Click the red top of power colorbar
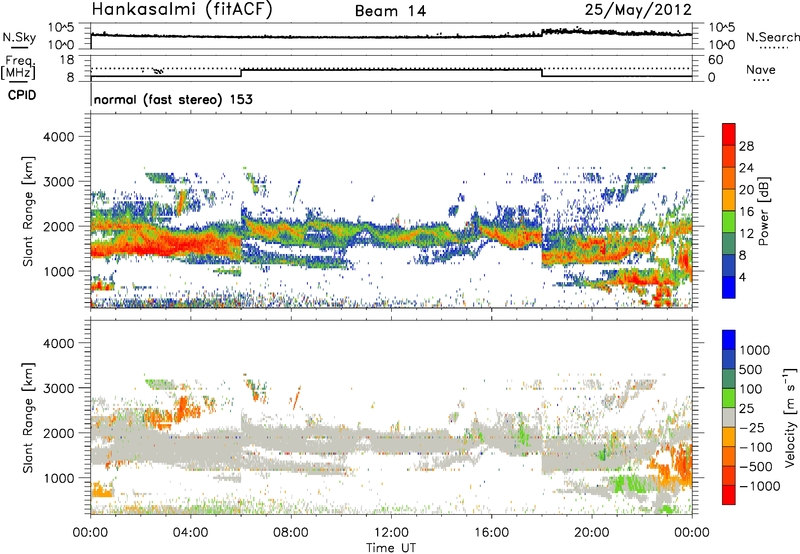This screenshot has width=800, height=554. [729, 134]
